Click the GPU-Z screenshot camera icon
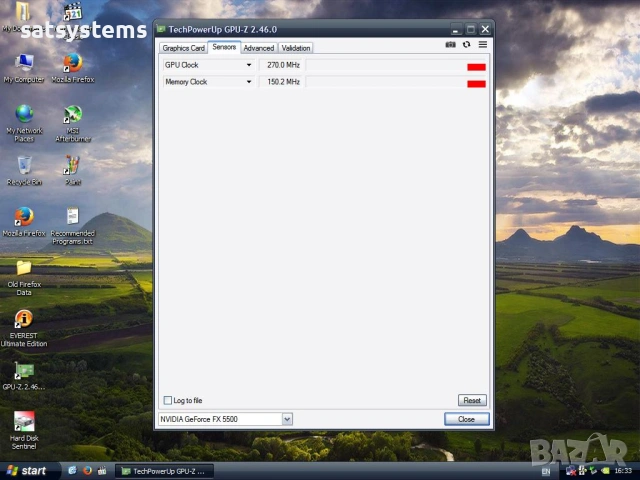 point(450,44)
